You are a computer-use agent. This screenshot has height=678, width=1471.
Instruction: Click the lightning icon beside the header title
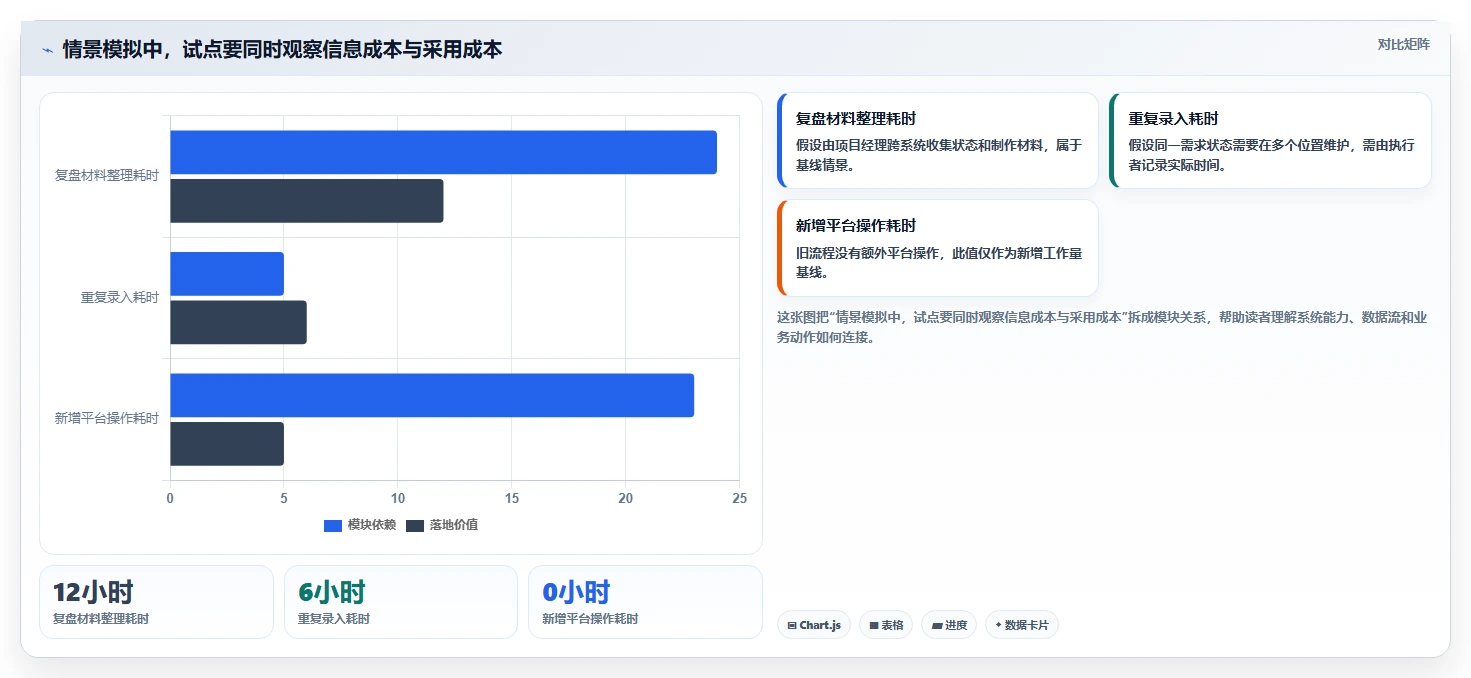(x=47, y=50)
